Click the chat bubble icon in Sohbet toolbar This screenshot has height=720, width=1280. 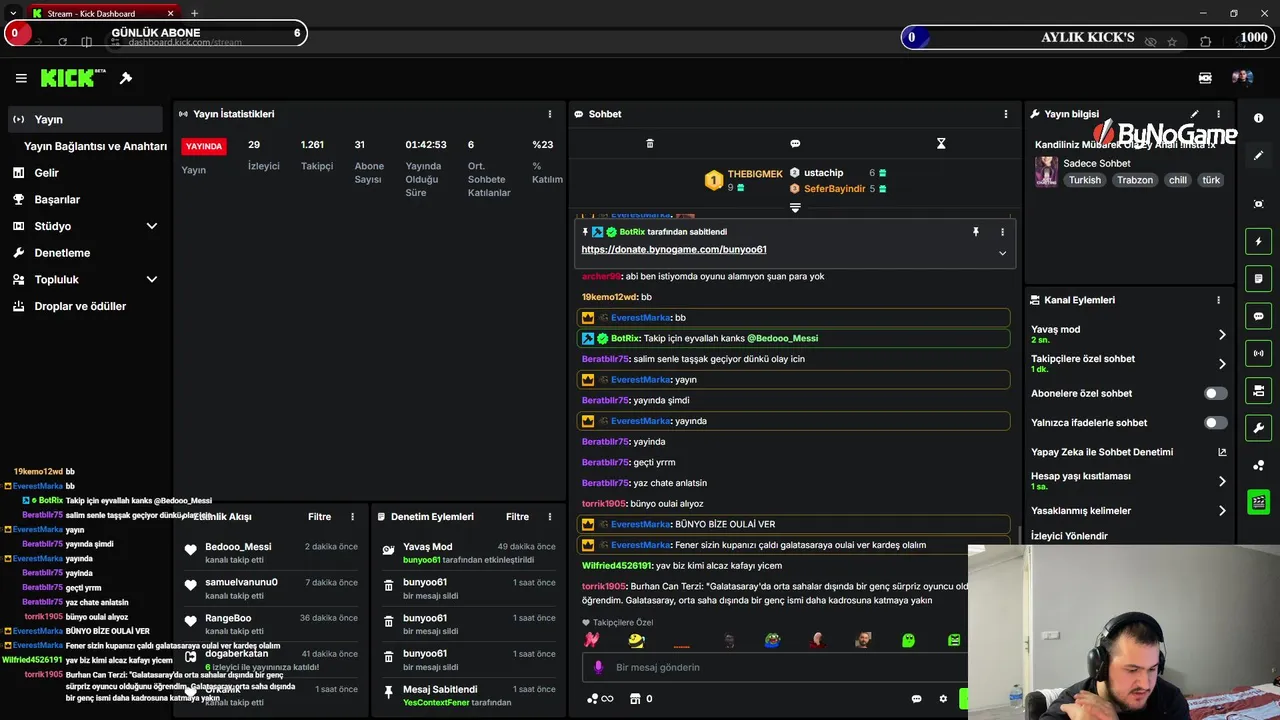[x=795, y=144]
